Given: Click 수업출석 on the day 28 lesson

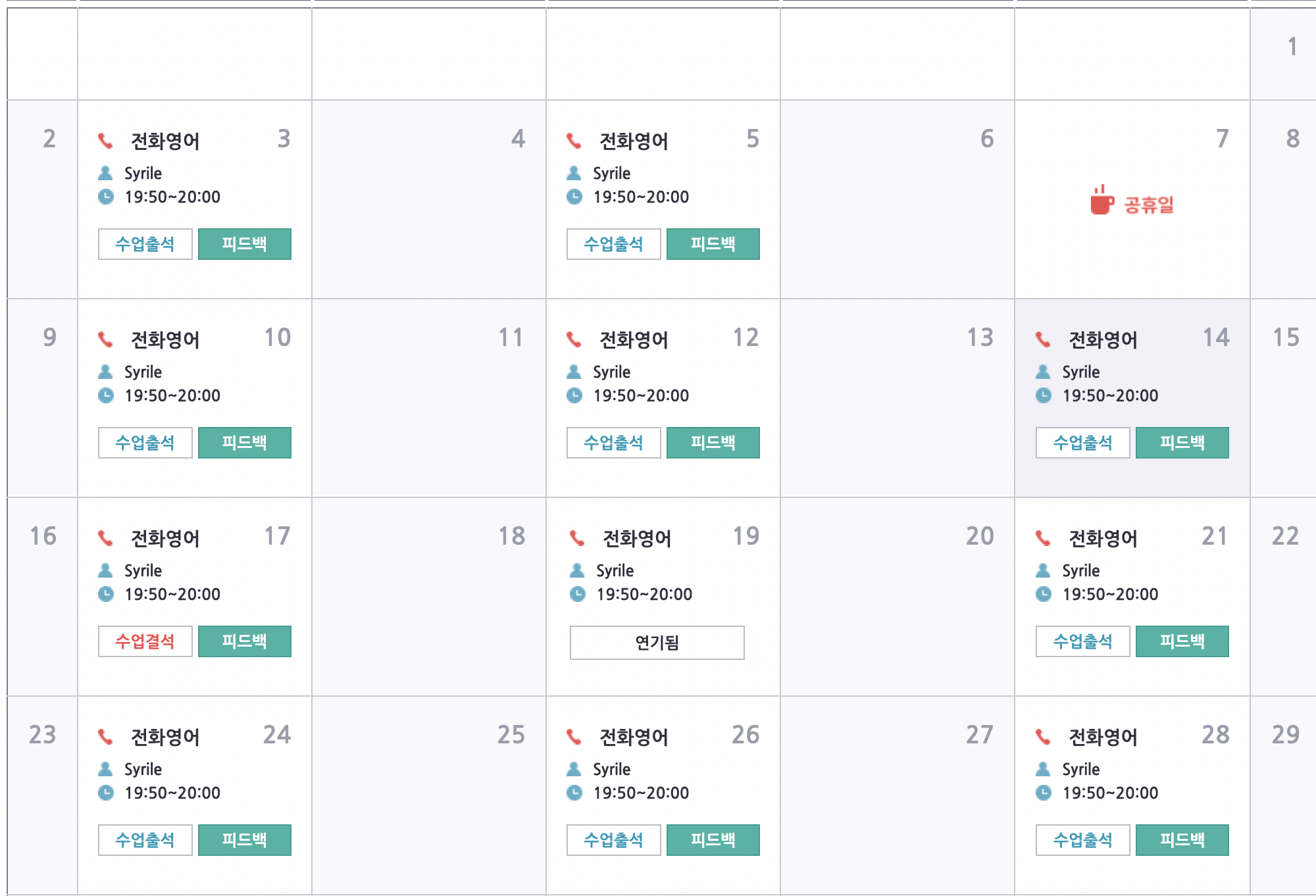Looking at the screenshot, I should pyautogui.click(x=1082, y=840).
